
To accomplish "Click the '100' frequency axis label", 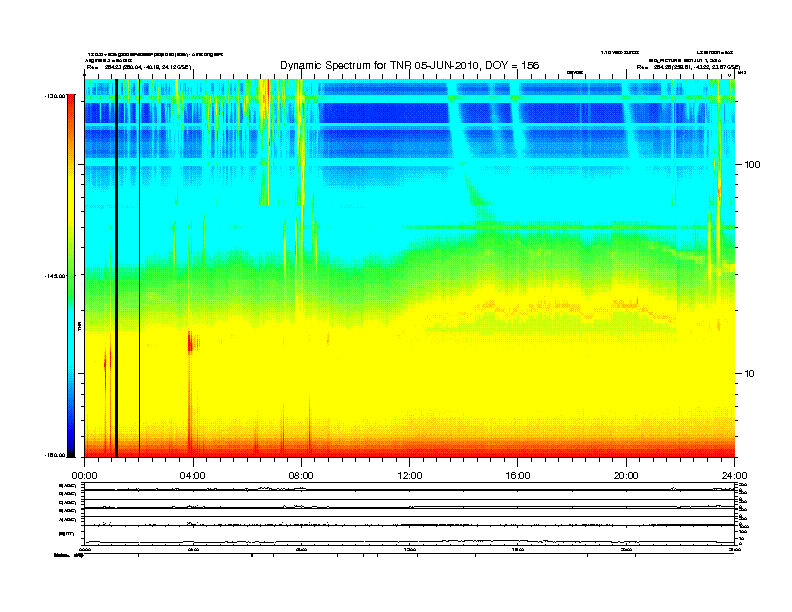I will click(x=753, y=165).
